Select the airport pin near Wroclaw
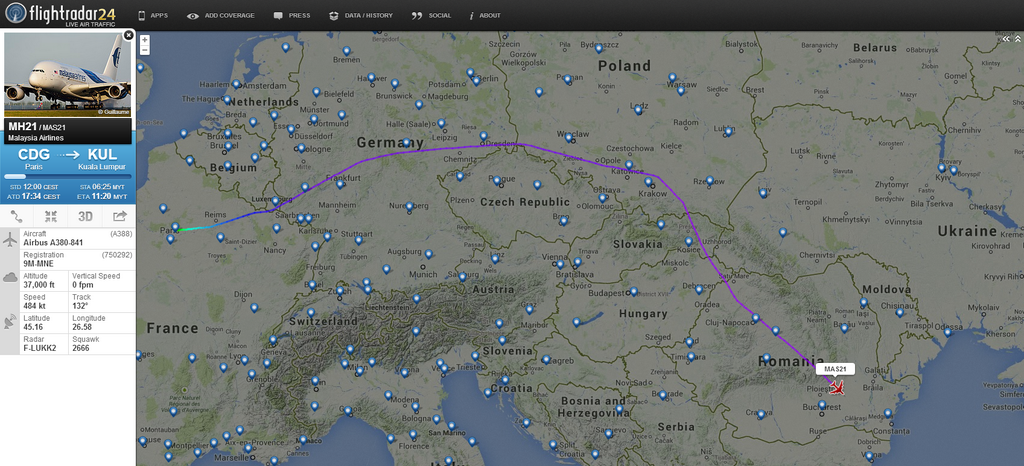 pyautogui.click(x=569, y=138)
